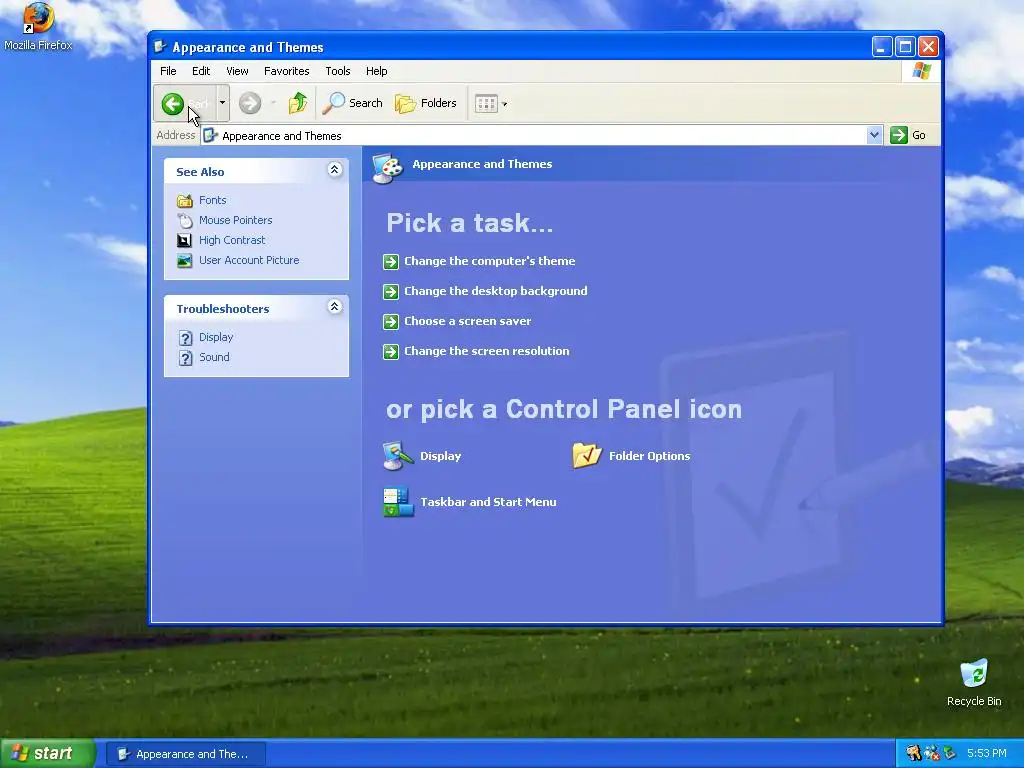
Task: Open the Display control panel icon
Action: (x=398, y=456)
